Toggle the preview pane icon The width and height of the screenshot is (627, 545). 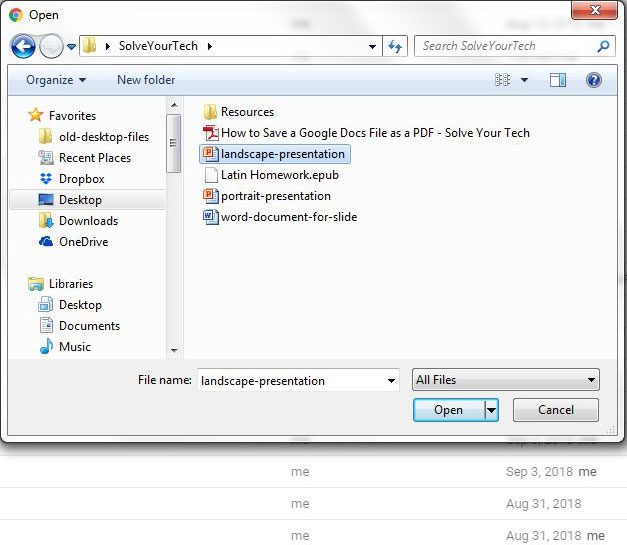click(x=558, y=80)
